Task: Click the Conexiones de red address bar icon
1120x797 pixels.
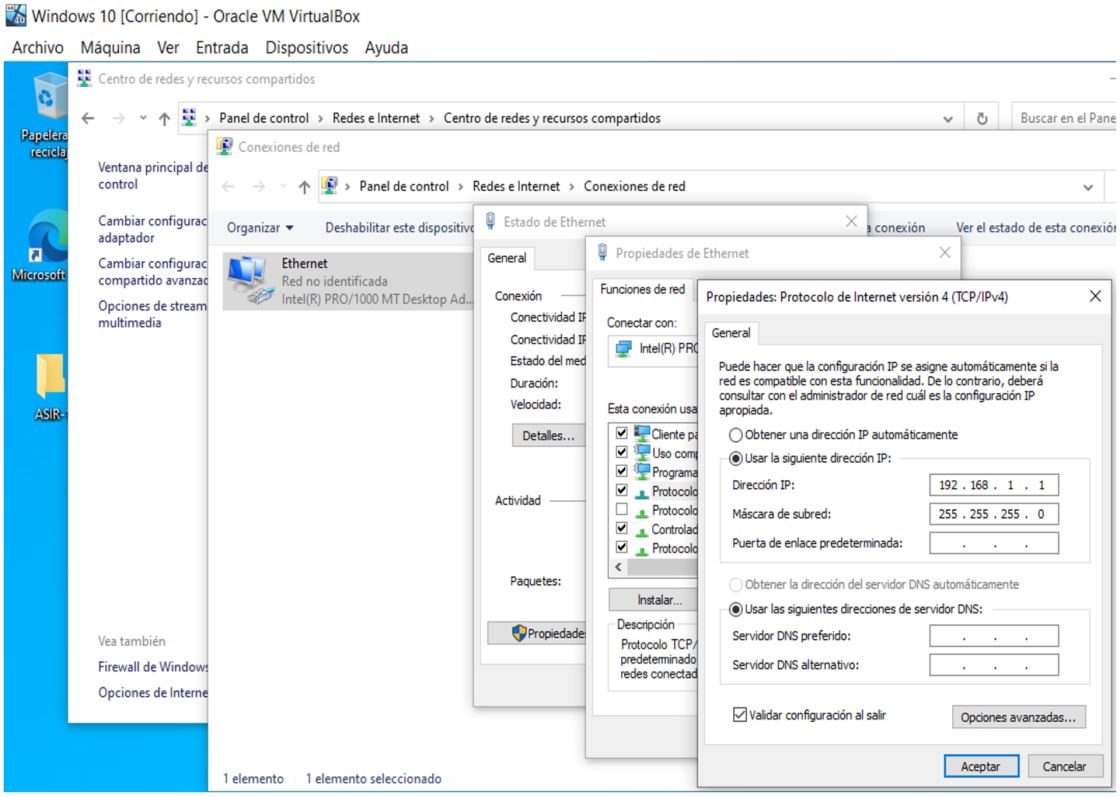Action: [329, 186]
